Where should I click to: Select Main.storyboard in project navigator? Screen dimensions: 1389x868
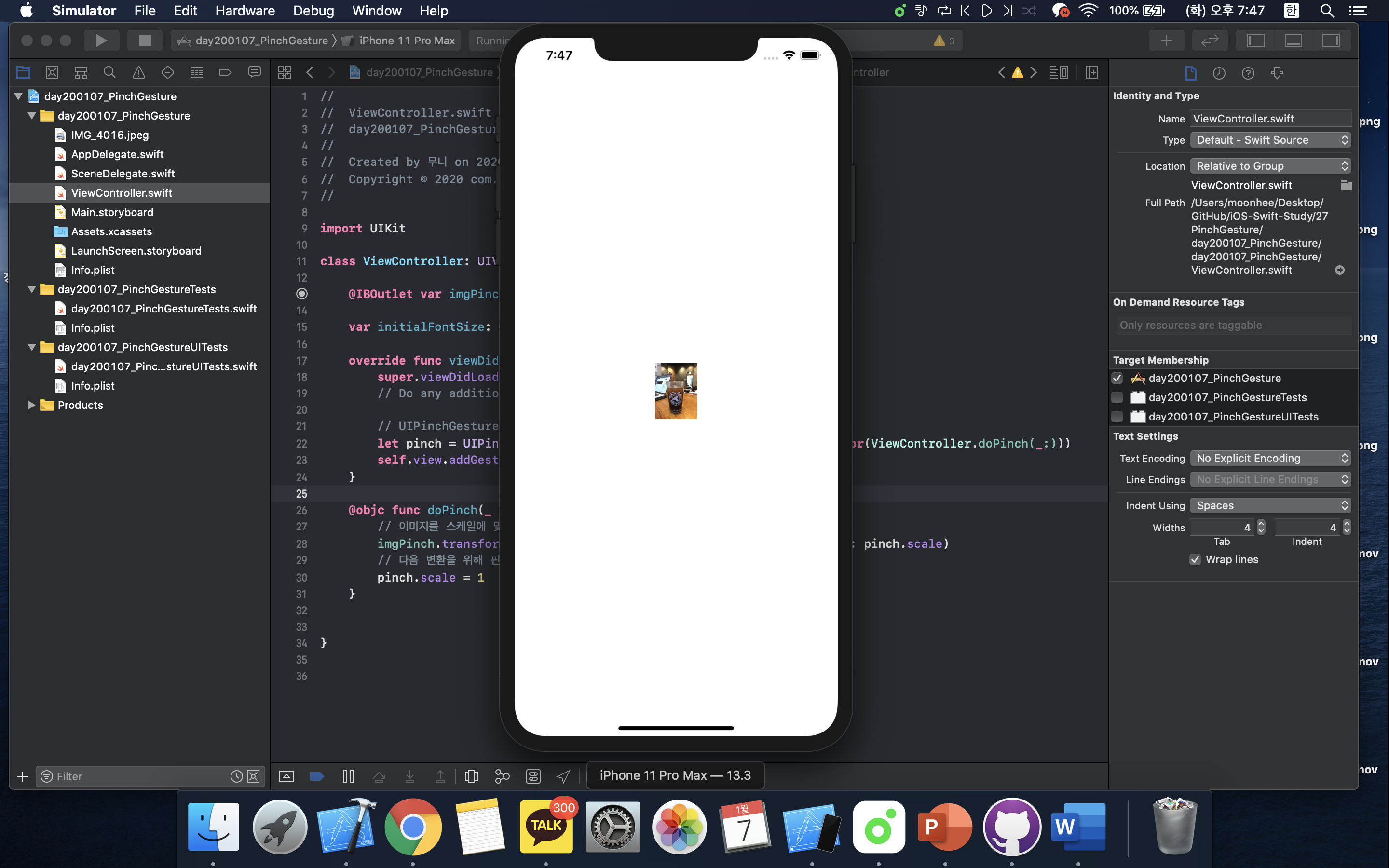(112, 212)
